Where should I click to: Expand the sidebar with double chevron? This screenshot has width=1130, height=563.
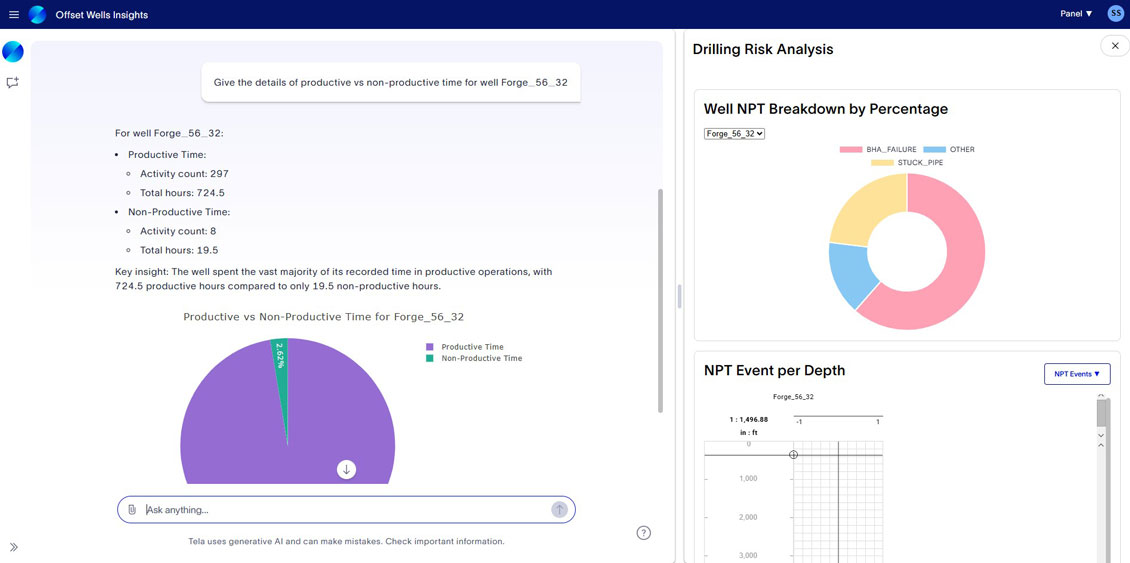(x=13, y=547)
